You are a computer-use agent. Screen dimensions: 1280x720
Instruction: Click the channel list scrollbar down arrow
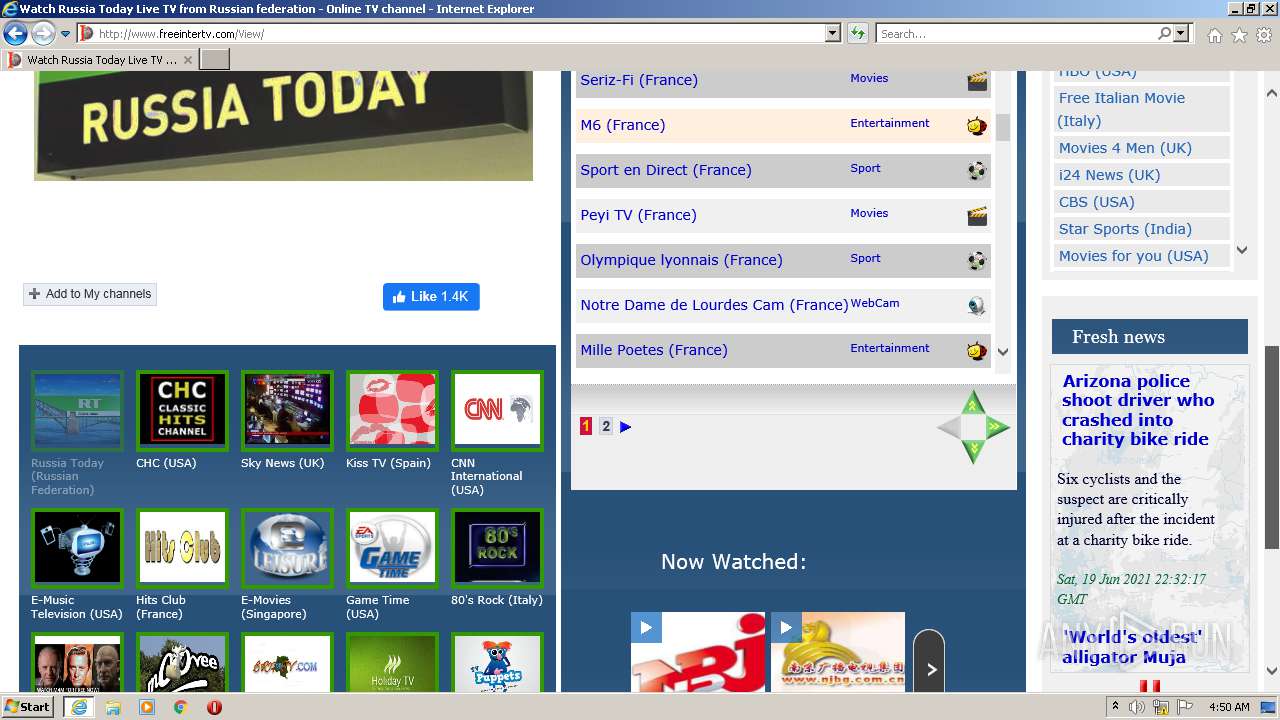pyautogui.click(x=1003, y=352)
